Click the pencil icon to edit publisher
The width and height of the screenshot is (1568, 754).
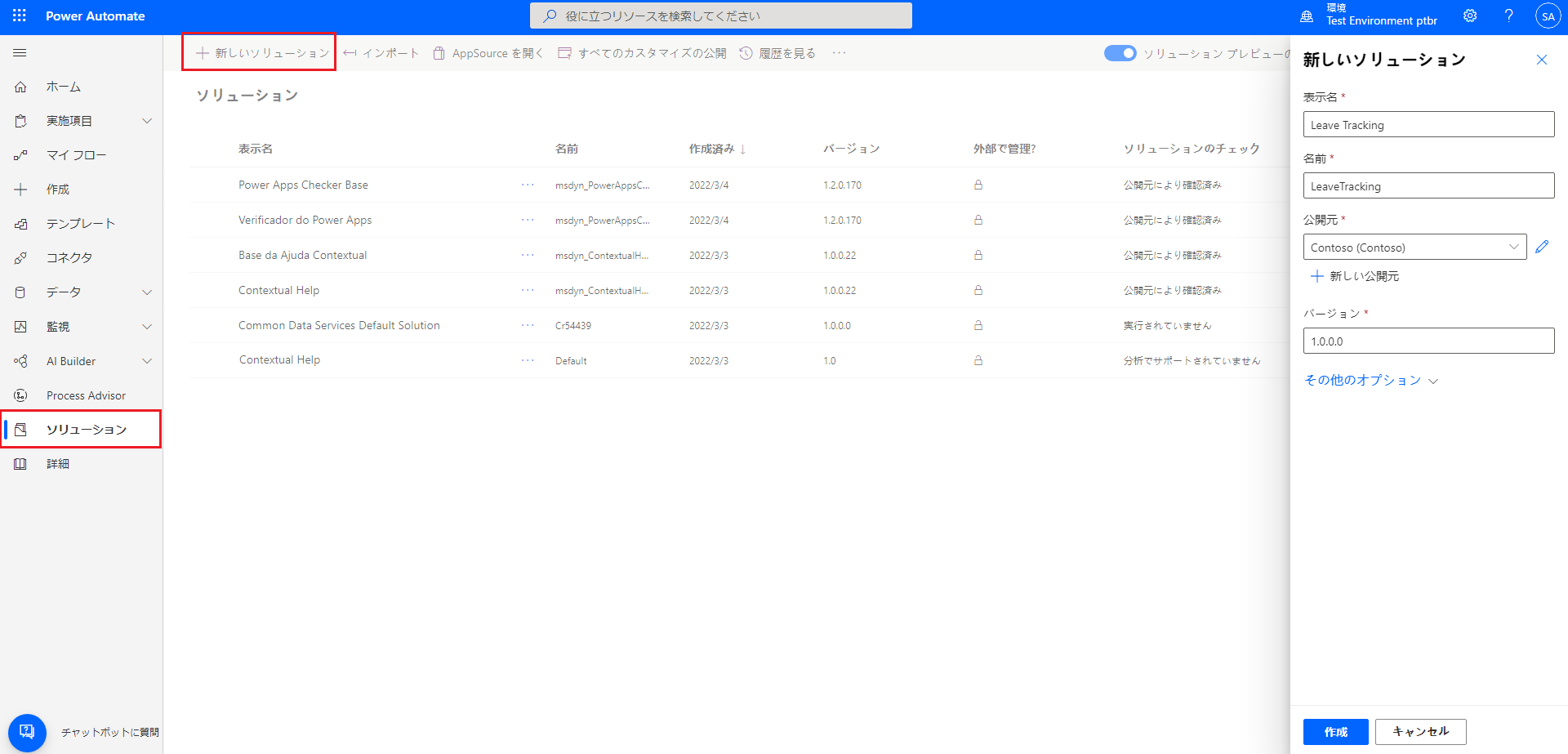click(x=1542, y=247)
